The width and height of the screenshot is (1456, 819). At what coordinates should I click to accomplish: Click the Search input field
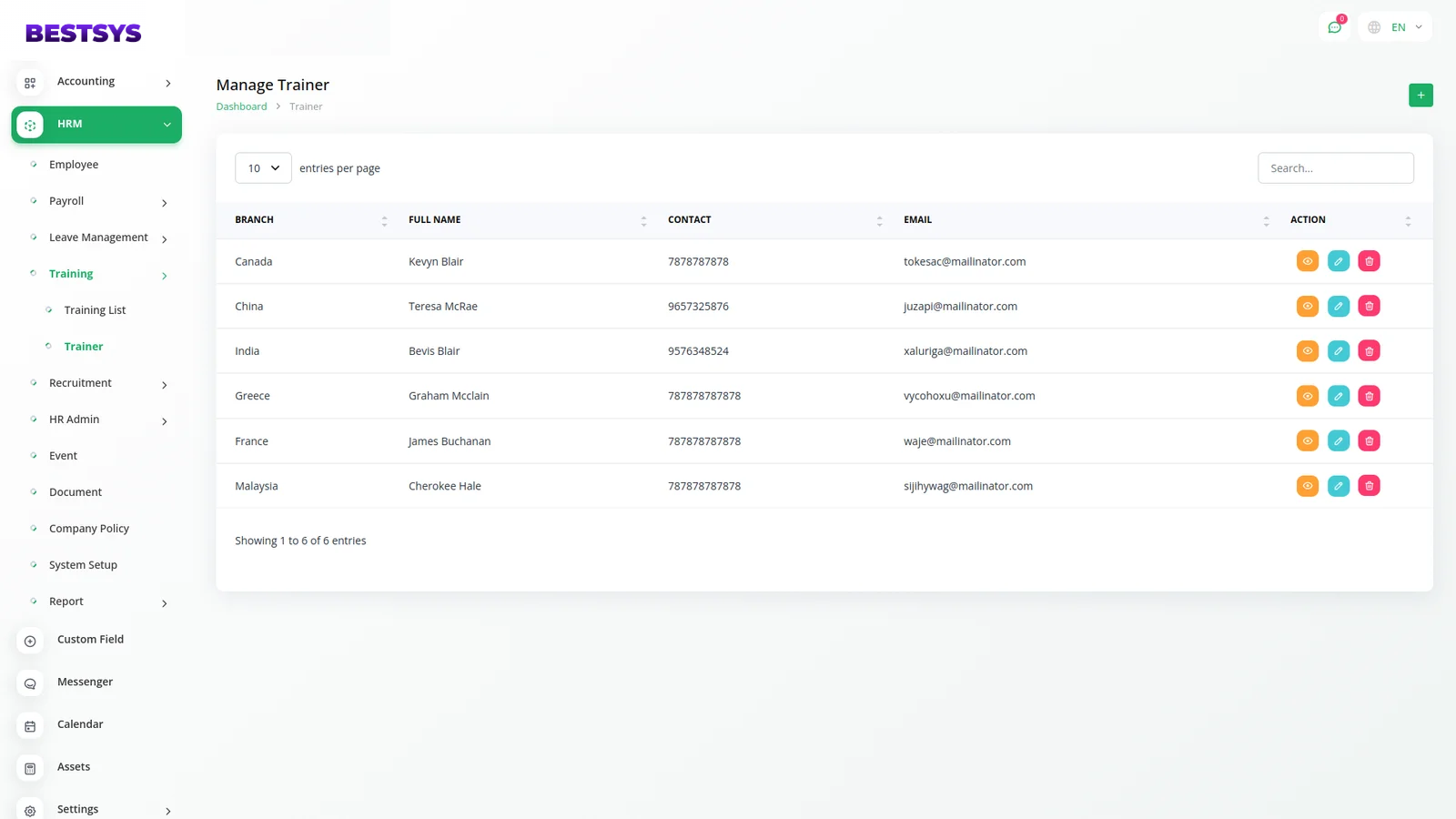coord(1335,168)
